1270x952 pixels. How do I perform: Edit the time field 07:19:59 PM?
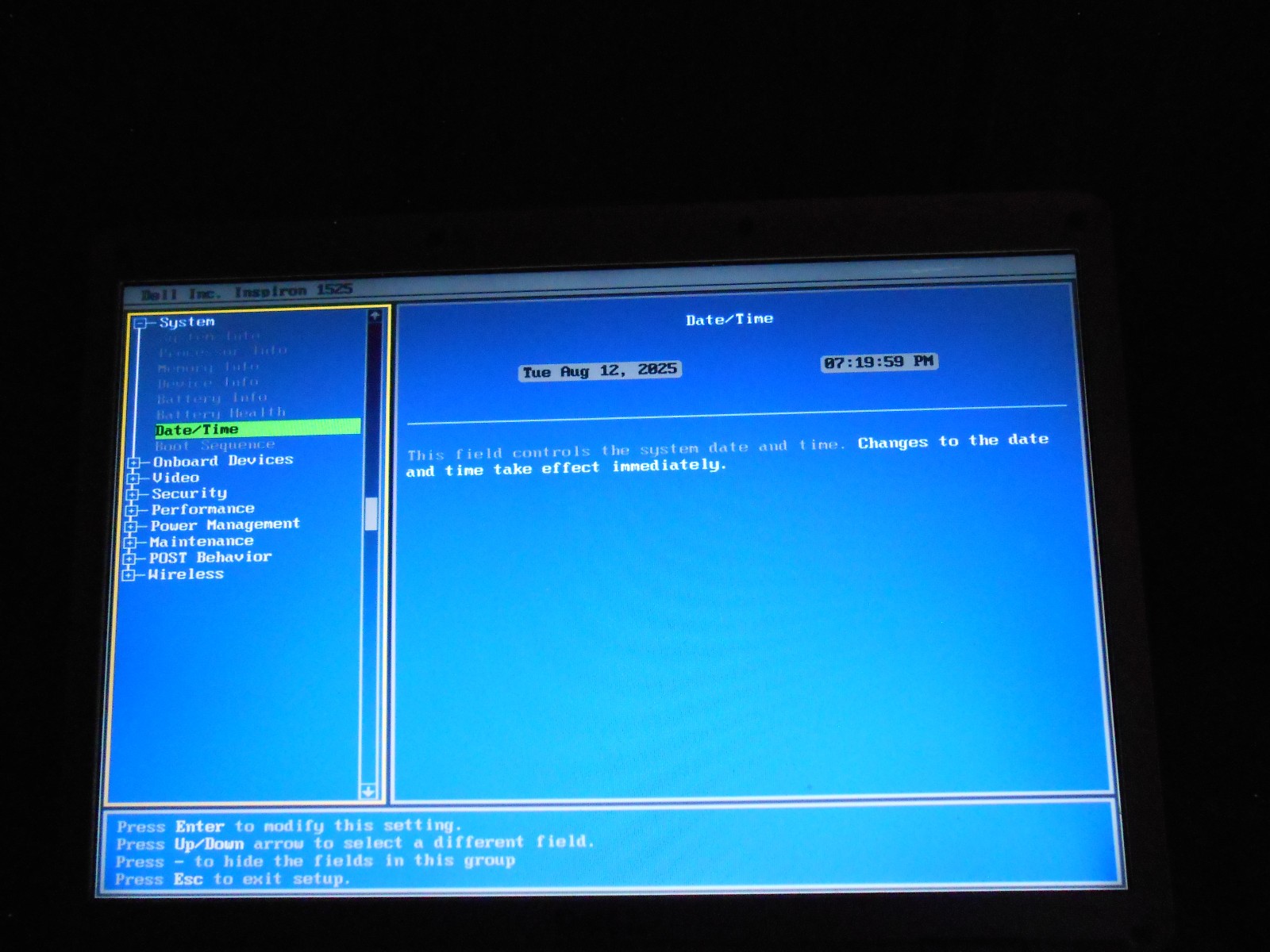(x=879, y=363)
